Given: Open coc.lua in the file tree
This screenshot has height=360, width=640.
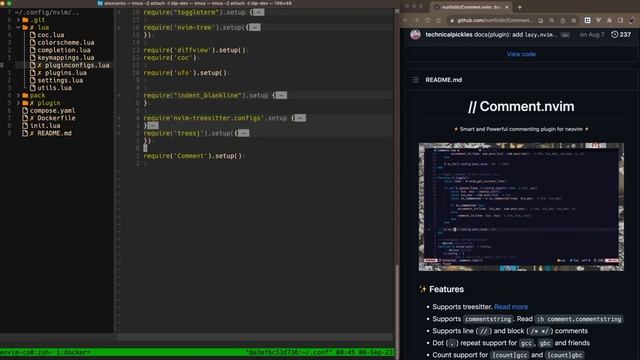Looking at the screenshot, I should coord(51,35).
